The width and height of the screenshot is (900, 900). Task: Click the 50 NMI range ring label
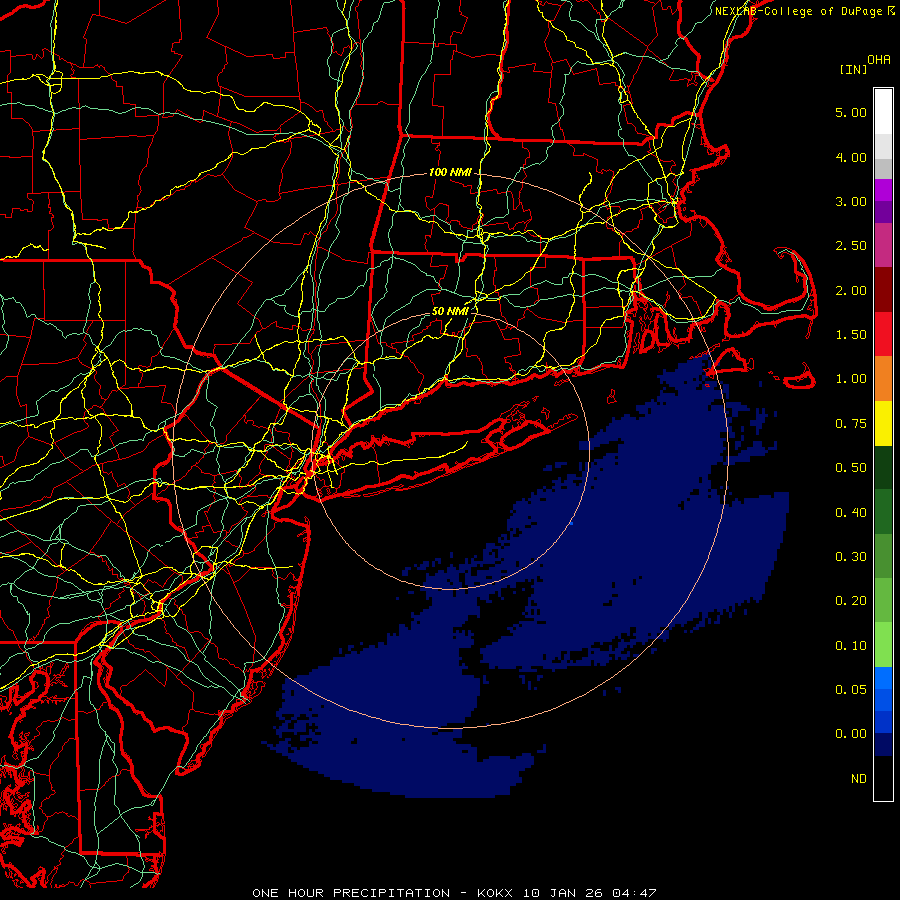[450, 311]
